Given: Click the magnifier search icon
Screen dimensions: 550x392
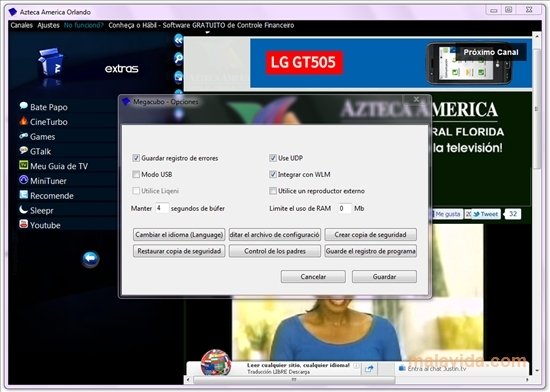Looking at the screenshot, I should coord(179,58).
